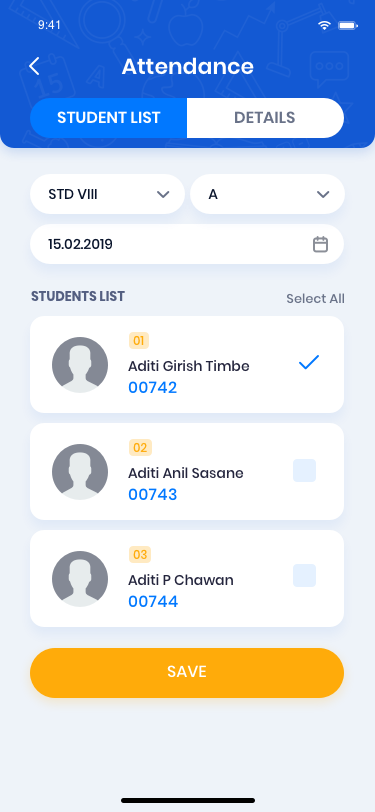Tap the Wi-Fi status icon
This screenshot has height=812, width=375.
pos(324,25)
